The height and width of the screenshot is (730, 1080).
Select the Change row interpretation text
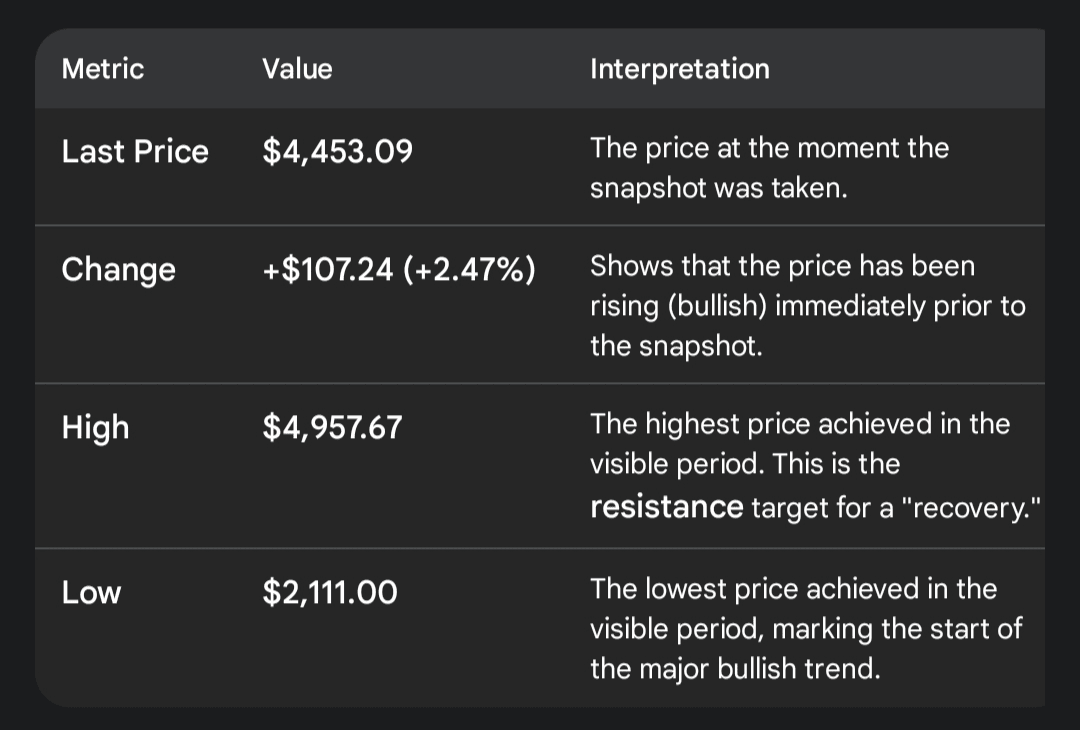click(806, 306)
